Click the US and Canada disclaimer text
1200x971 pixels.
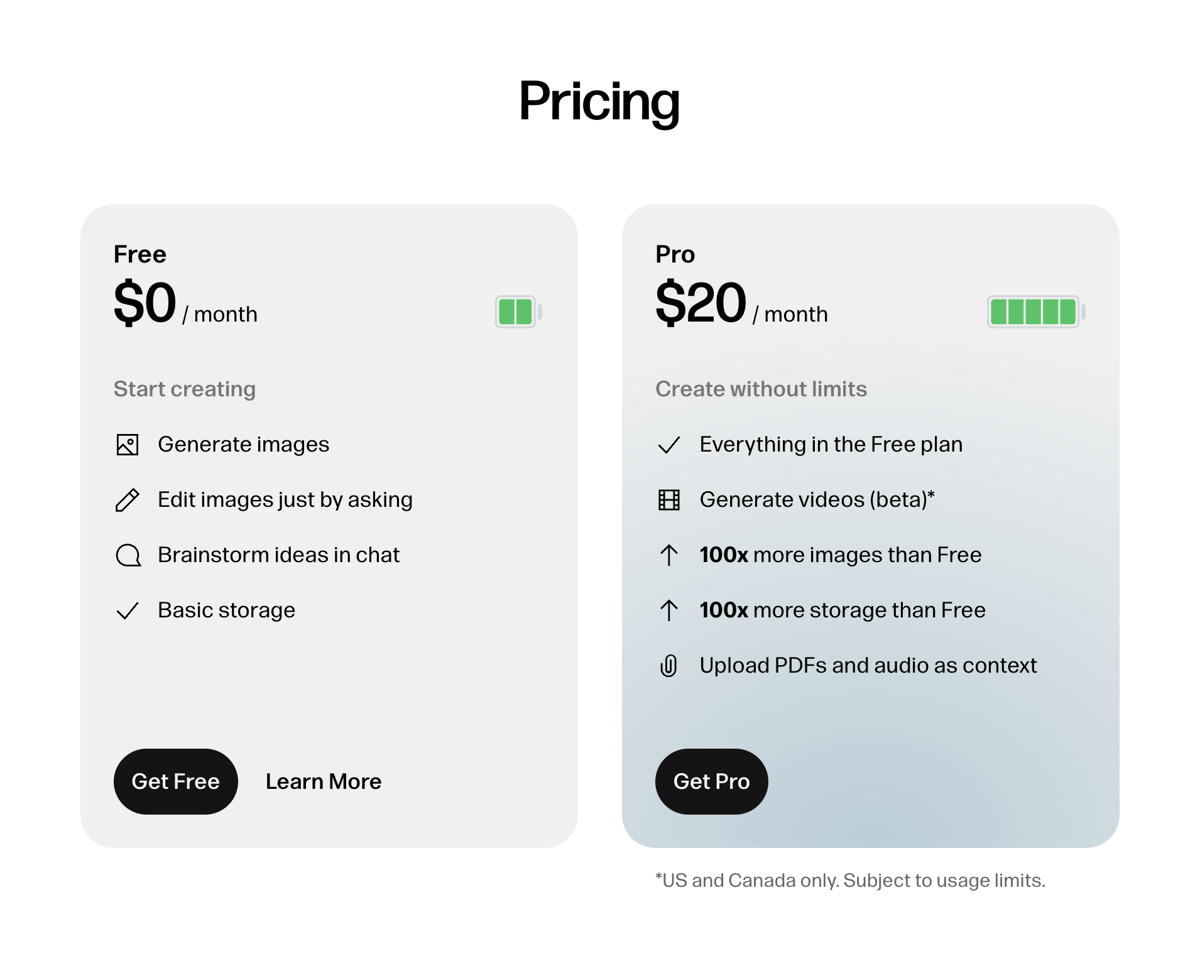click(850, 880)
